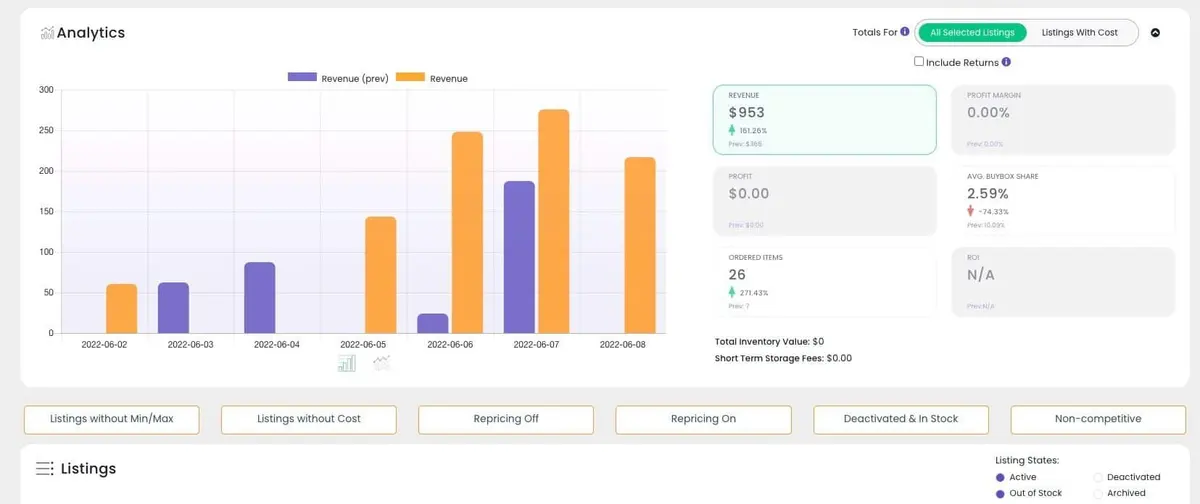1200x504 pixels.
Task: Select All Selected Listings toggle
Action: coord(972,33)
